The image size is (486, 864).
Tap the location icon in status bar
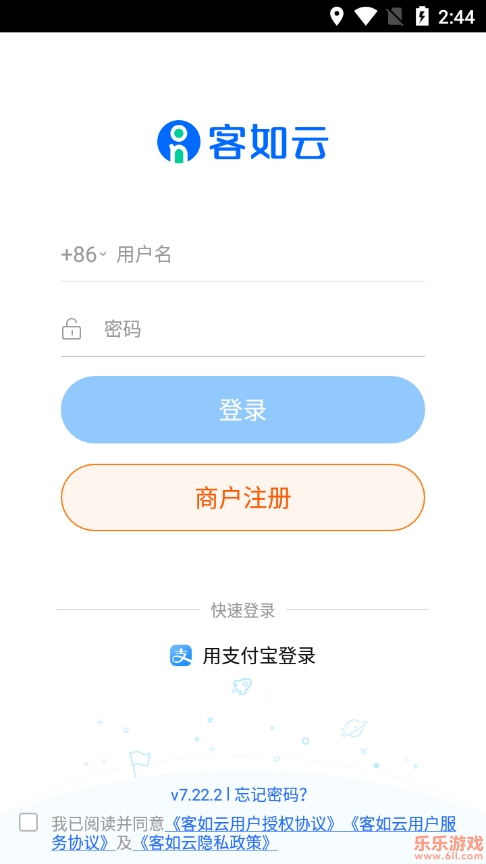coord(336,17)
